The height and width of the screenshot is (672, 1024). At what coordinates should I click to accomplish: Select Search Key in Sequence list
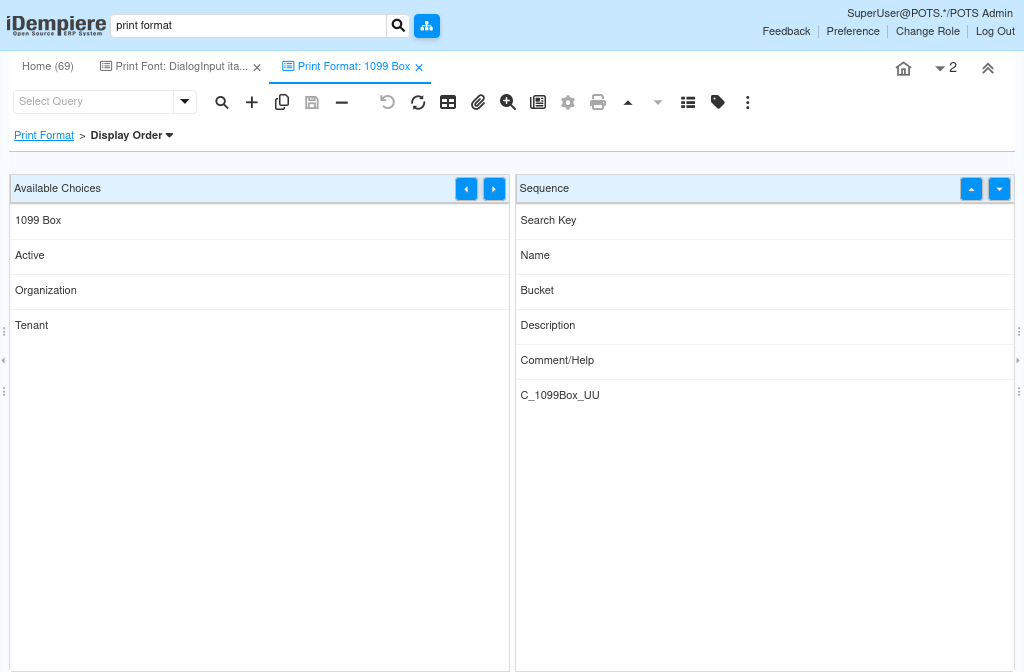coord(765,221)
